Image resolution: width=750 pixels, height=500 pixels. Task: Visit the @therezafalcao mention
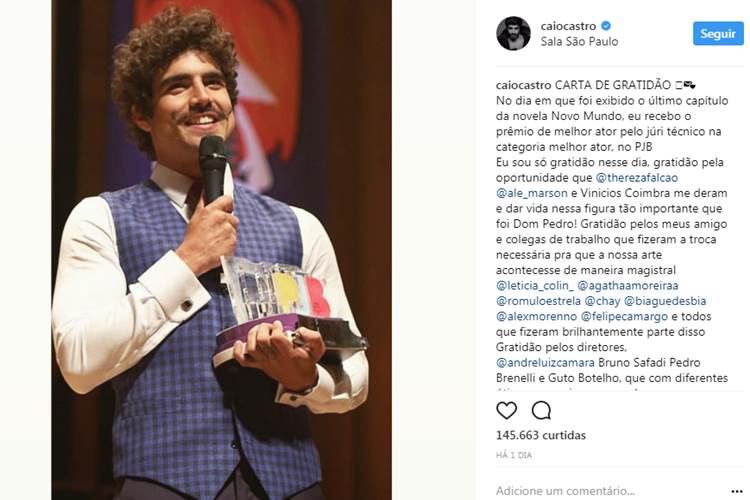point(637,178)
